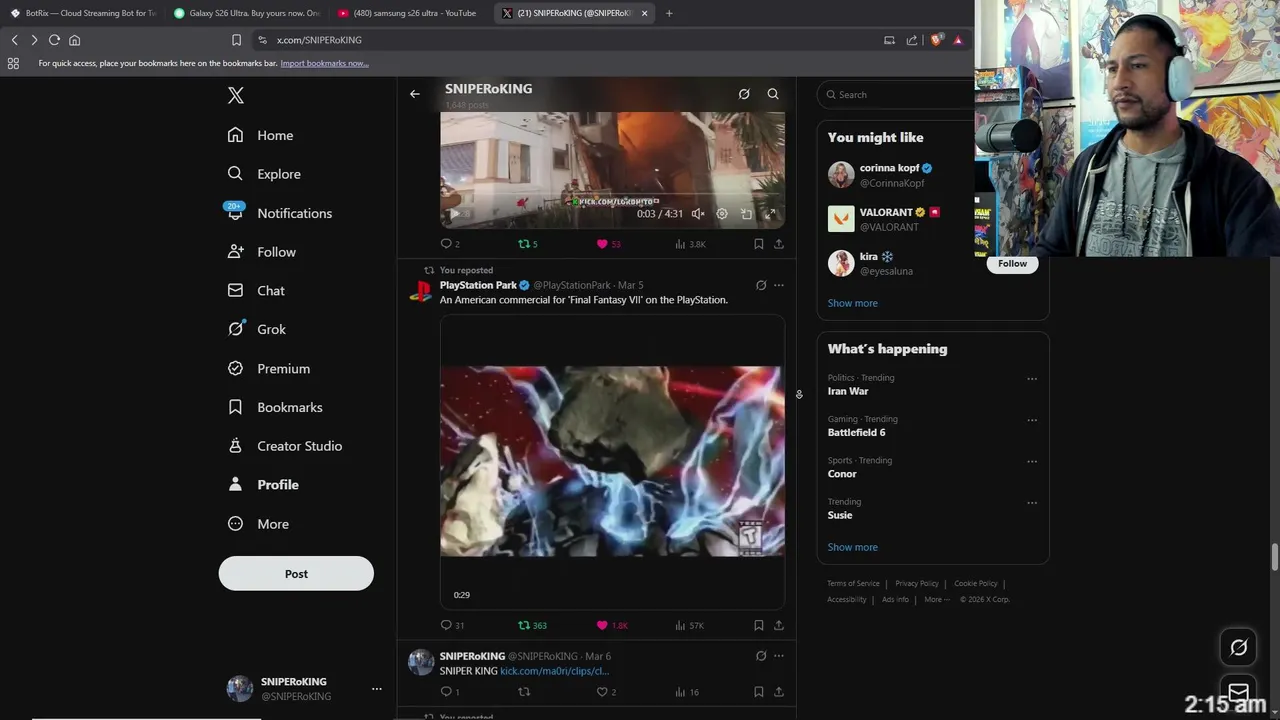The width and height of the screenshot is (1280, 720).
Task: Open Explore page
Action: [x=264, y=174]
